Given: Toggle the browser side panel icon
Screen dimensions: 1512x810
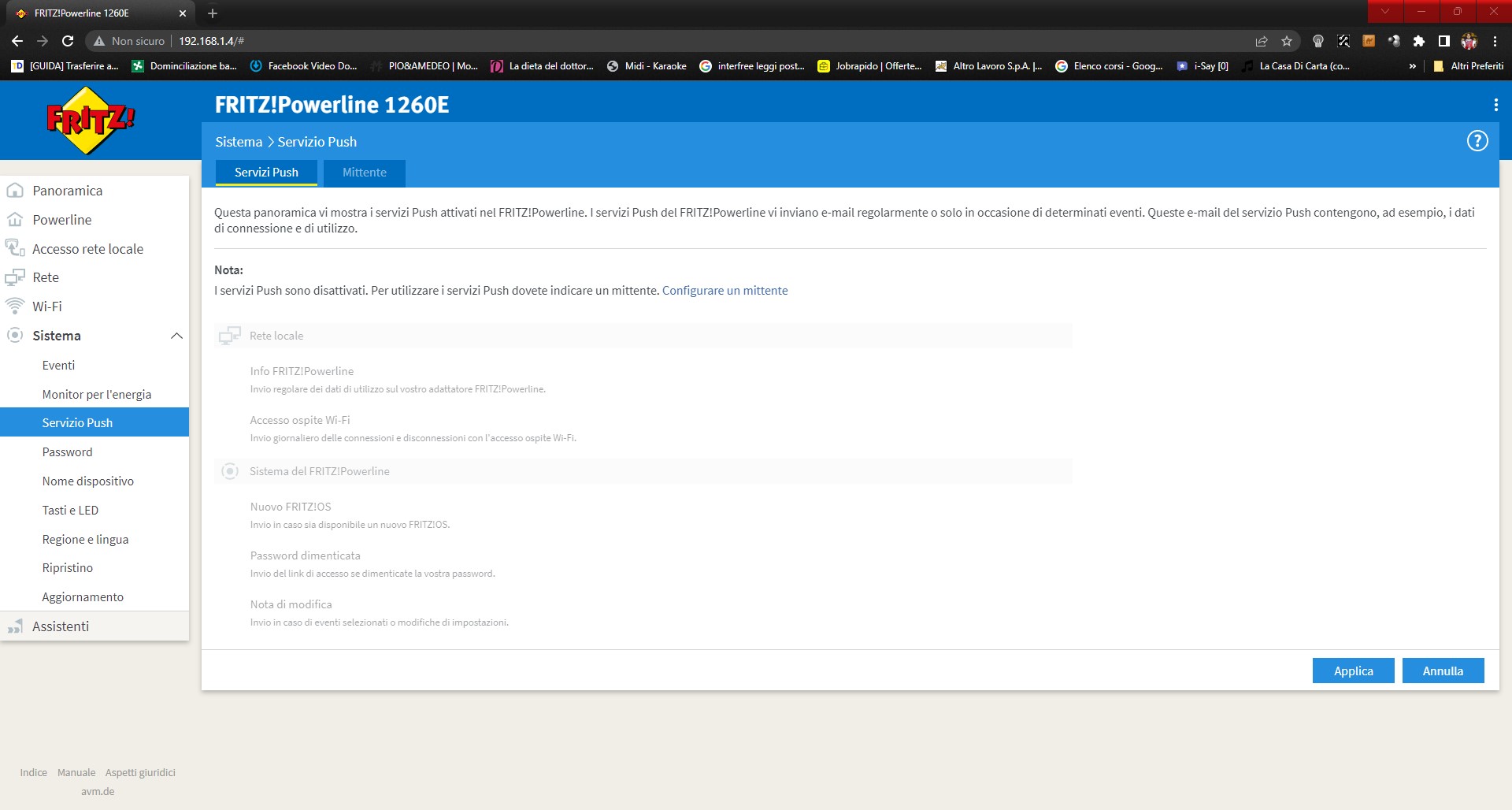Looking at the screenshot, I should pos(1444,41).
